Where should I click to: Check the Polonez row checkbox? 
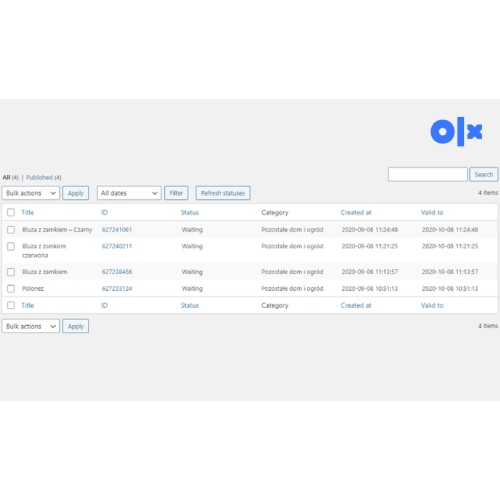click(x=11, y=289)
